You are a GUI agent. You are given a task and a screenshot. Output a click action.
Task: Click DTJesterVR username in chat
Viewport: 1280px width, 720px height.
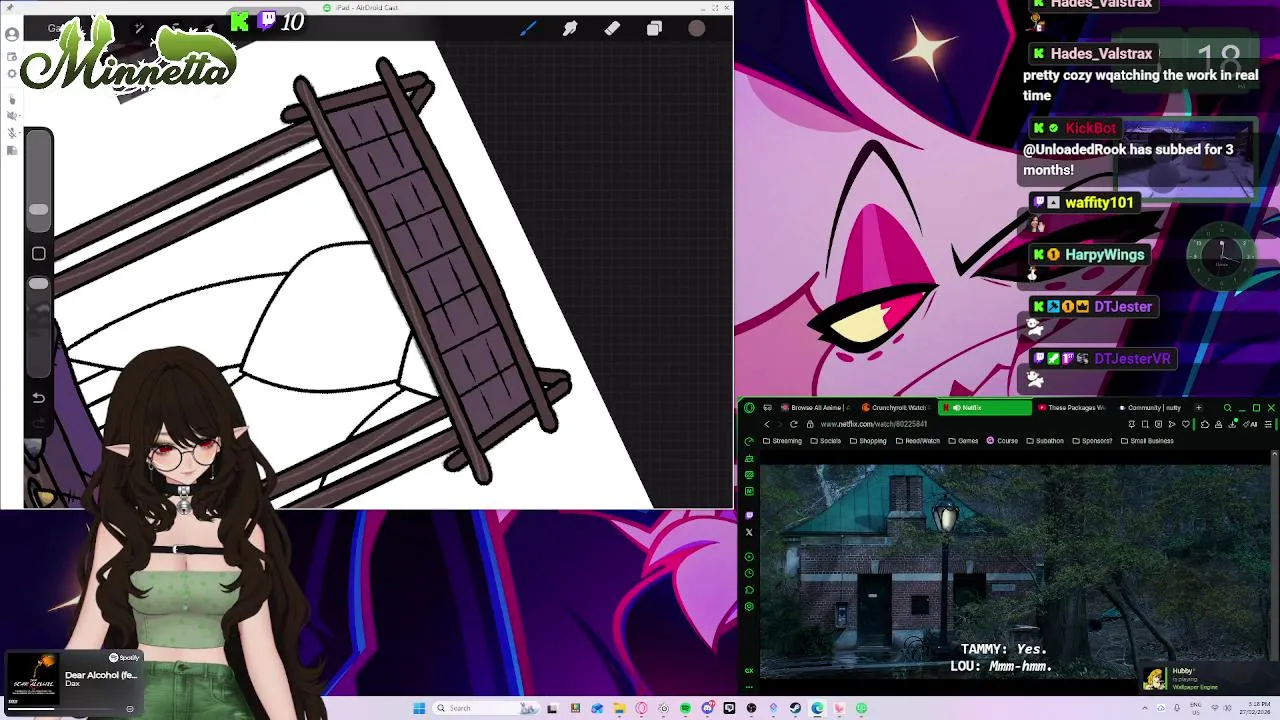pyautogui.click(x=1132, y=358)
